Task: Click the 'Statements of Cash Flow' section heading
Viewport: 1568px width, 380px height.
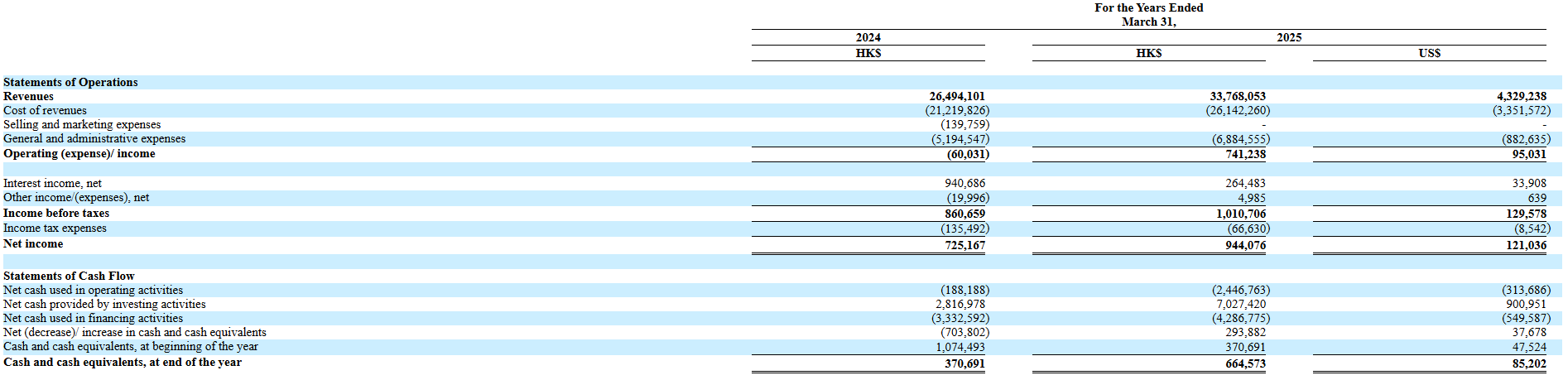Action: [x=69, y=276]
